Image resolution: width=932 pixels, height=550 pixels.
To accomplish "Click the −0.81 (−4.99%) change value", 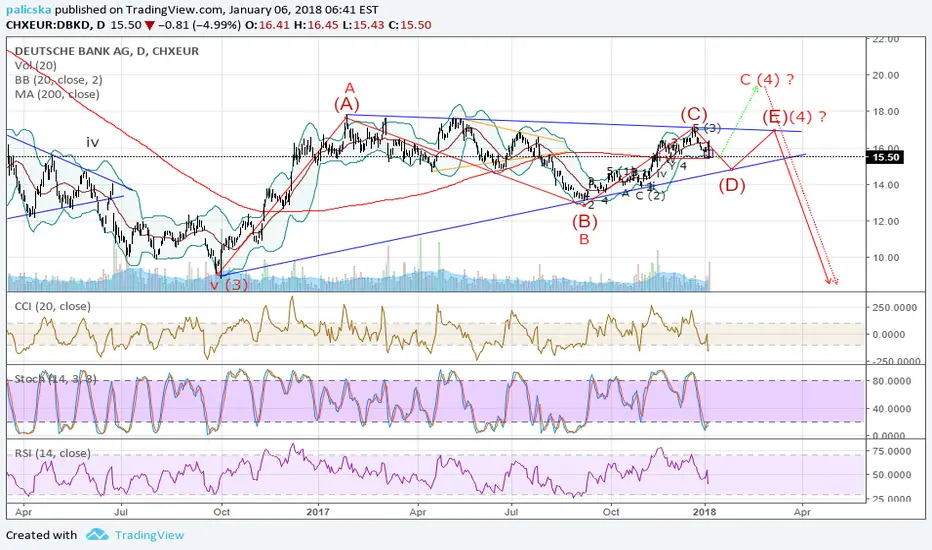I will (x=199, y=25).
